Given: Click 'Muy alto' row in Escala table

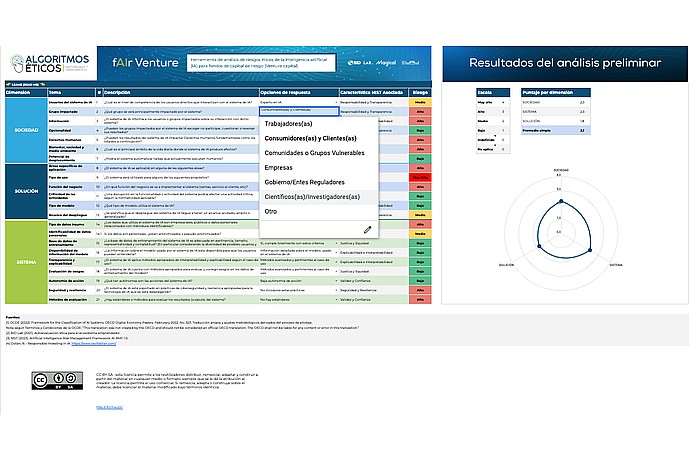Looking at the screenshot, I should (x=493, y=102).
